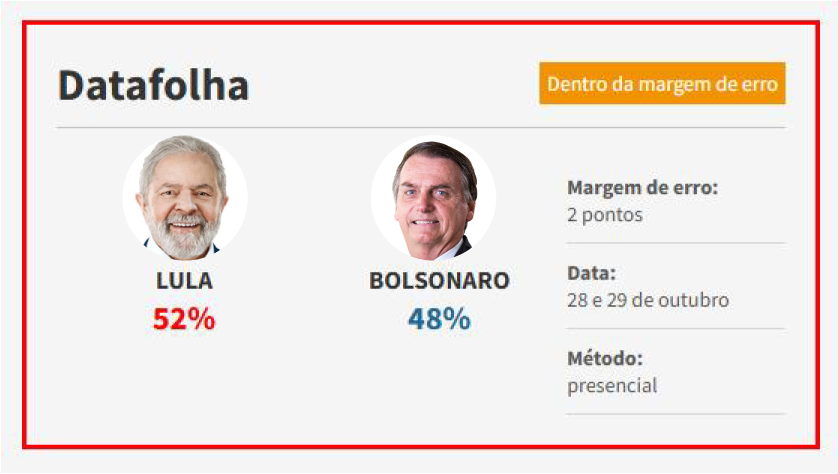Click the divider line below "presencial"
This screenshot has height=474, width=838.
[x=676, y=413]
